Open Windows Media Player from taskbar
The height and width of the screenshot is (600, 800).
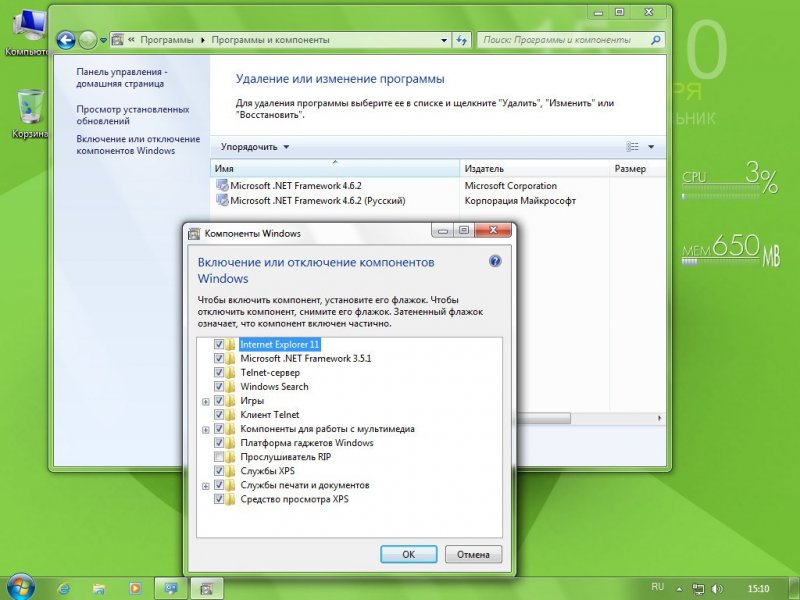pyautogui.click(x=135, y=589)
